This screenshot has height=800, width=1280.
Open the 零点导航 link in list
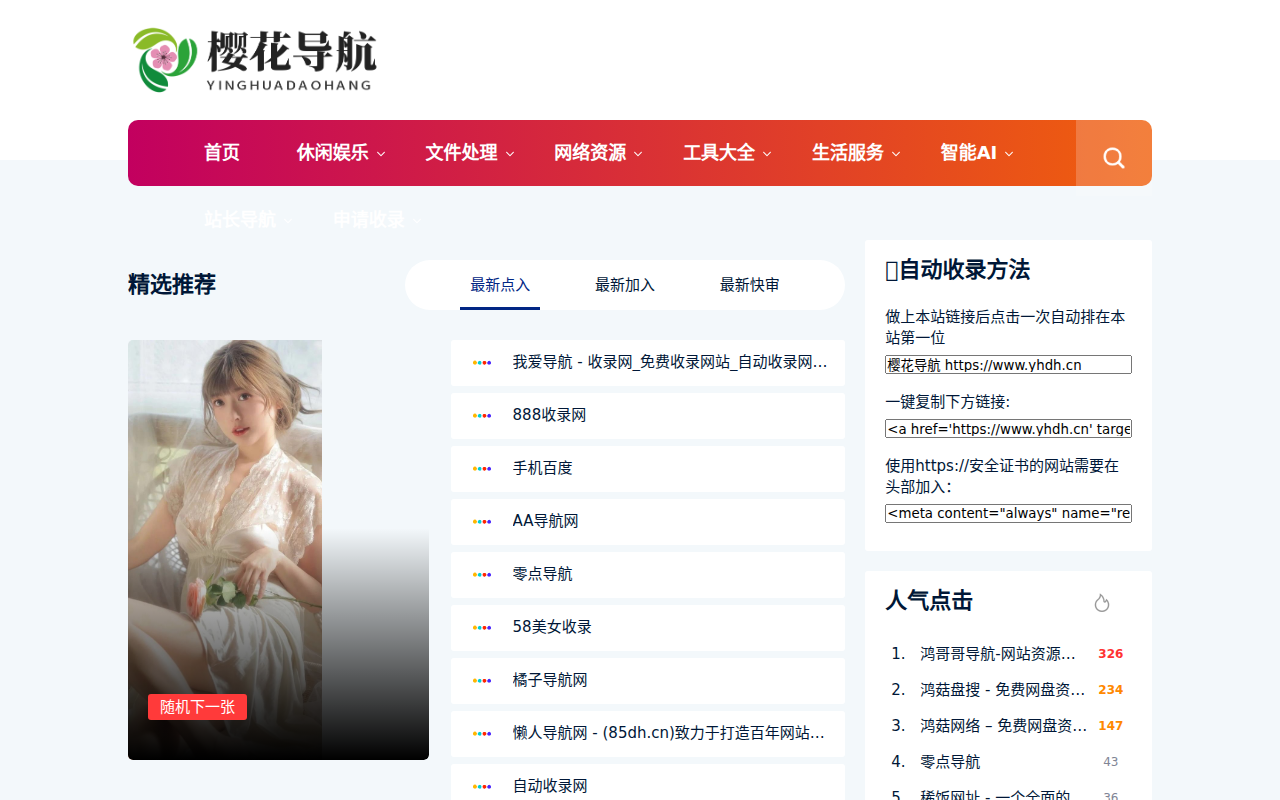click(542, 574)
